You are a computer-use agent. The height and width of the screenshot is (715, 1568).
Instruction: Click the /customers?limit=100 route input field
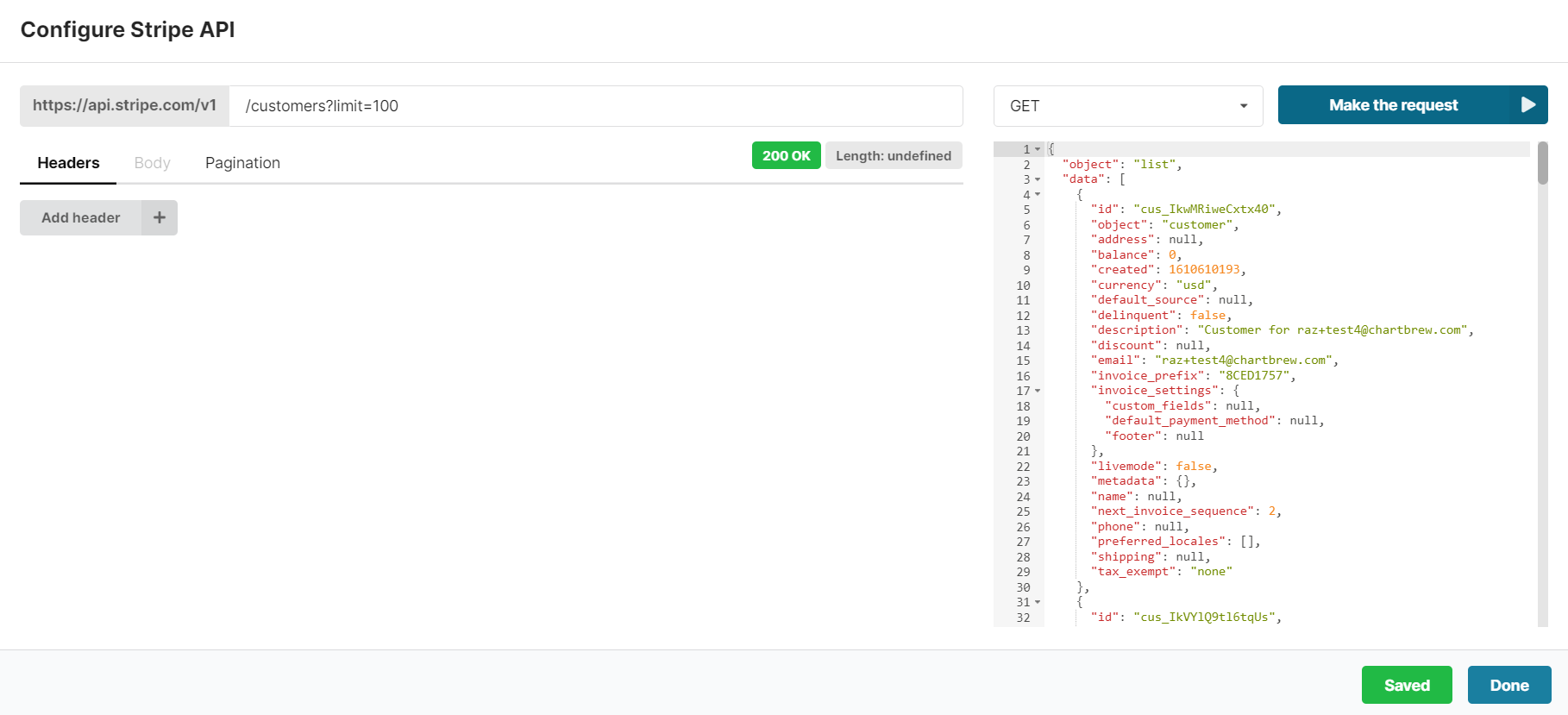pyautogui.click(x=595, y=106)
